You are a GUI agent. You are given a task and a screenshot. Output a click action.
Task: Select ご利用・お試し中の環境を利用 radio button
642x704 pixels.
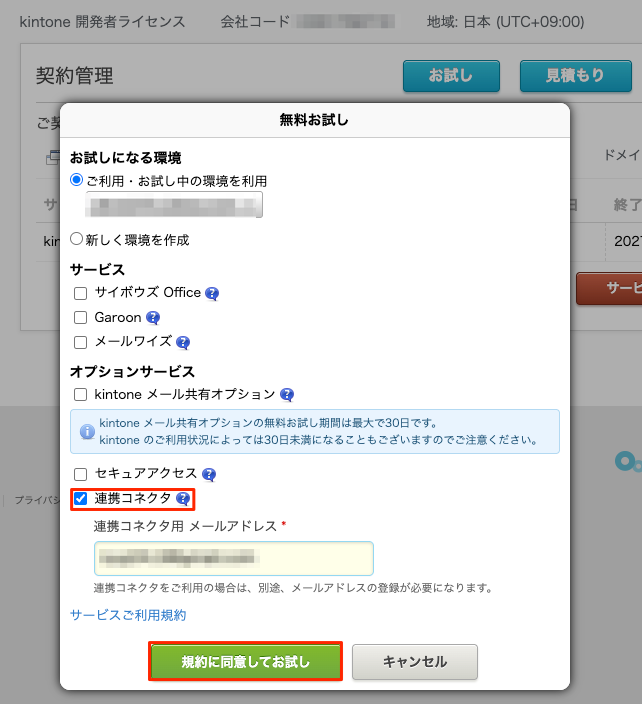coord(77,180)
